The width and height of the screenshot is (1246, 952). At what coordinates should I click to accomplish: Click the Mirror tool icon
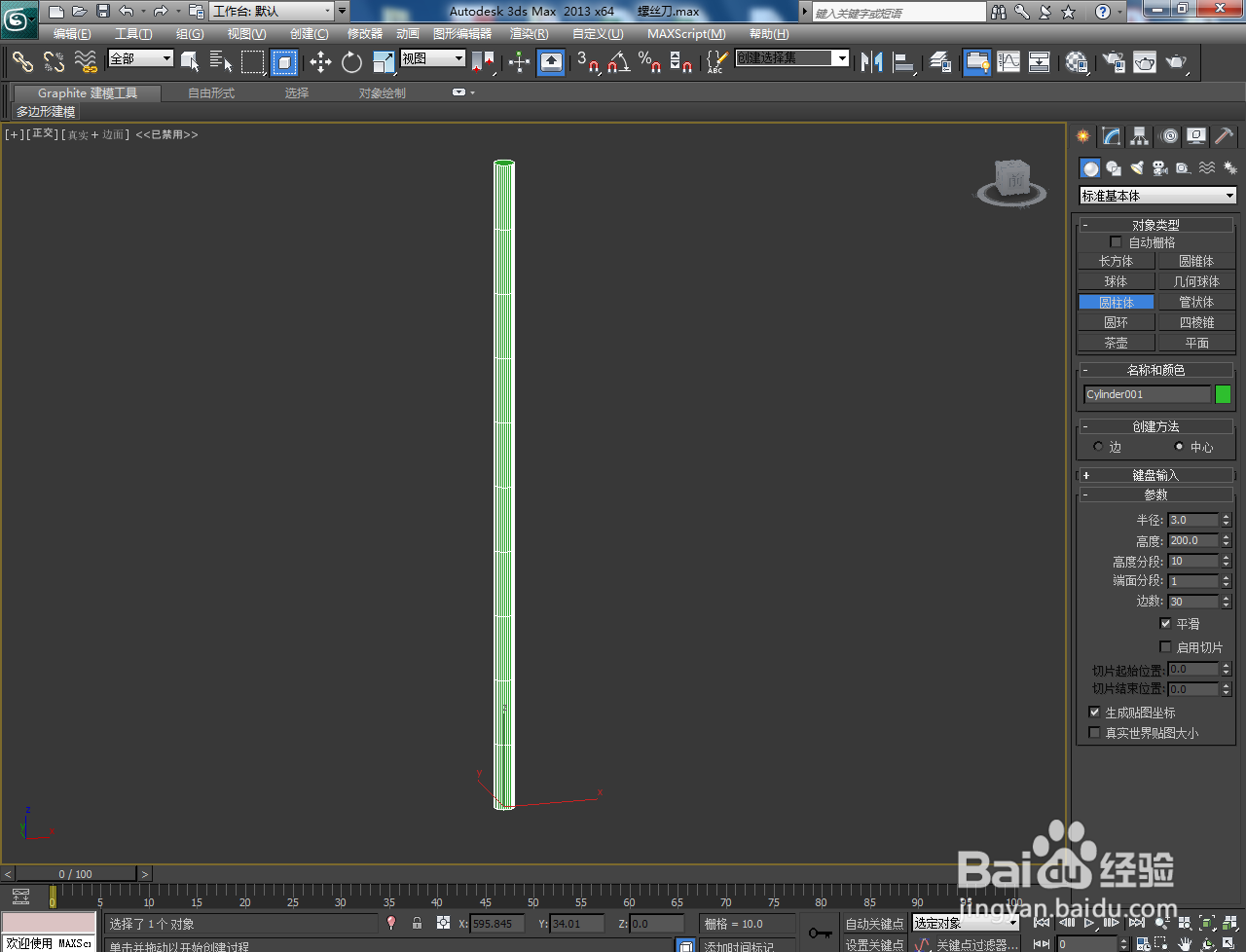[x=872, y=62]
